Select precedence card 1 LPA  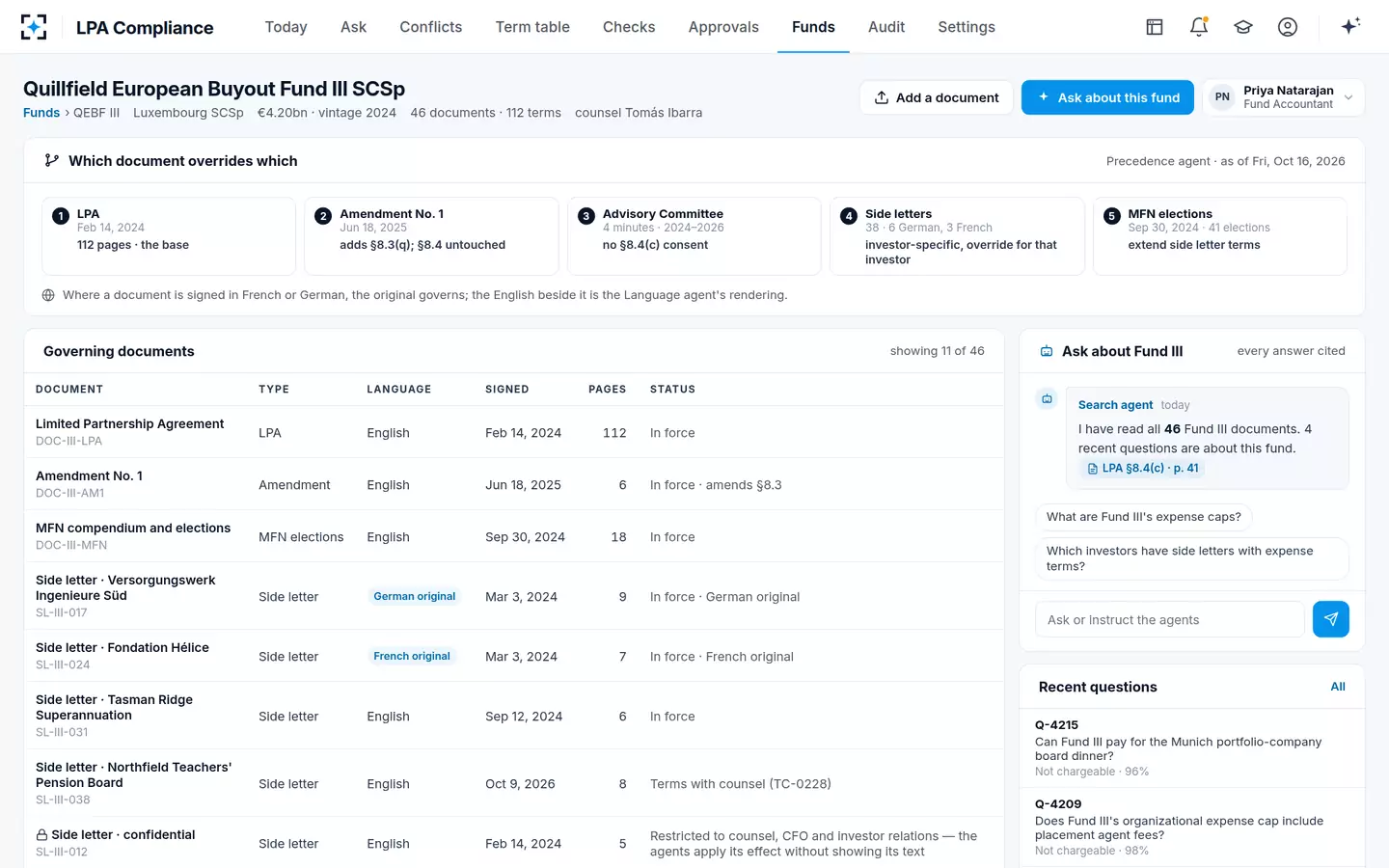(x=169, y=236)
